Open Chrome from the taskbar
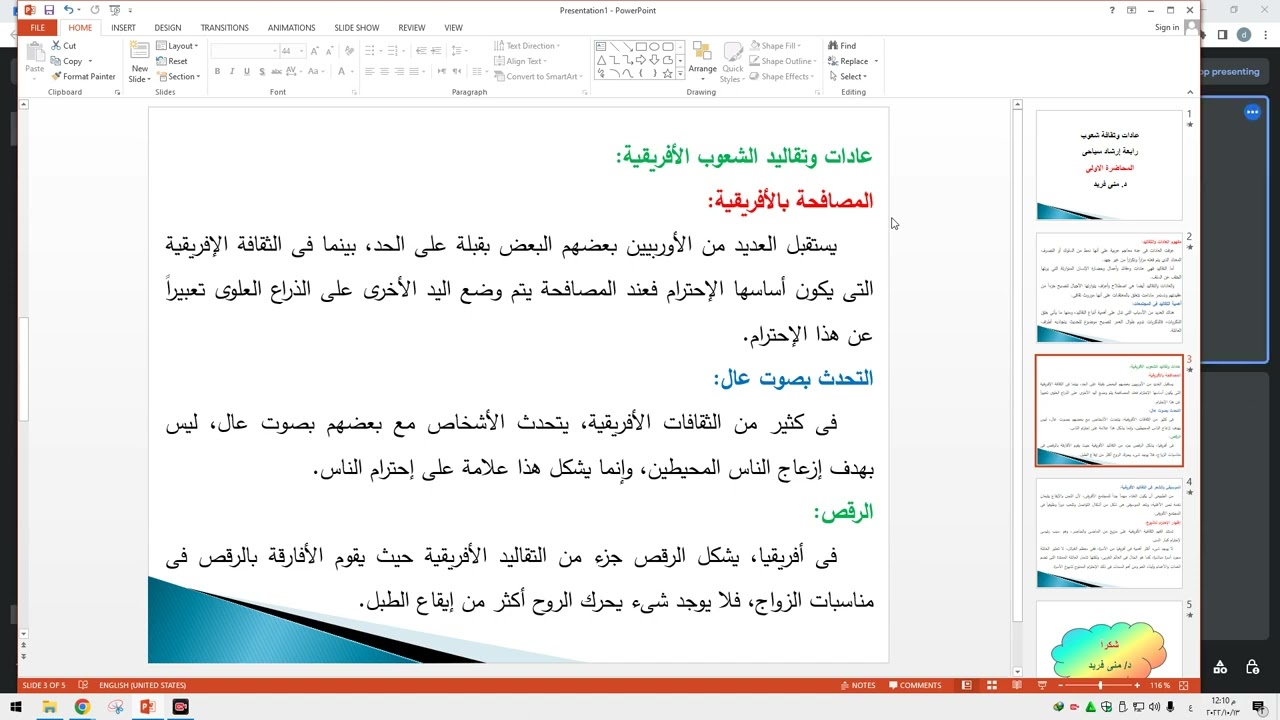The image size is (1280, 720). pyautogui.click(x=82, y=707)
